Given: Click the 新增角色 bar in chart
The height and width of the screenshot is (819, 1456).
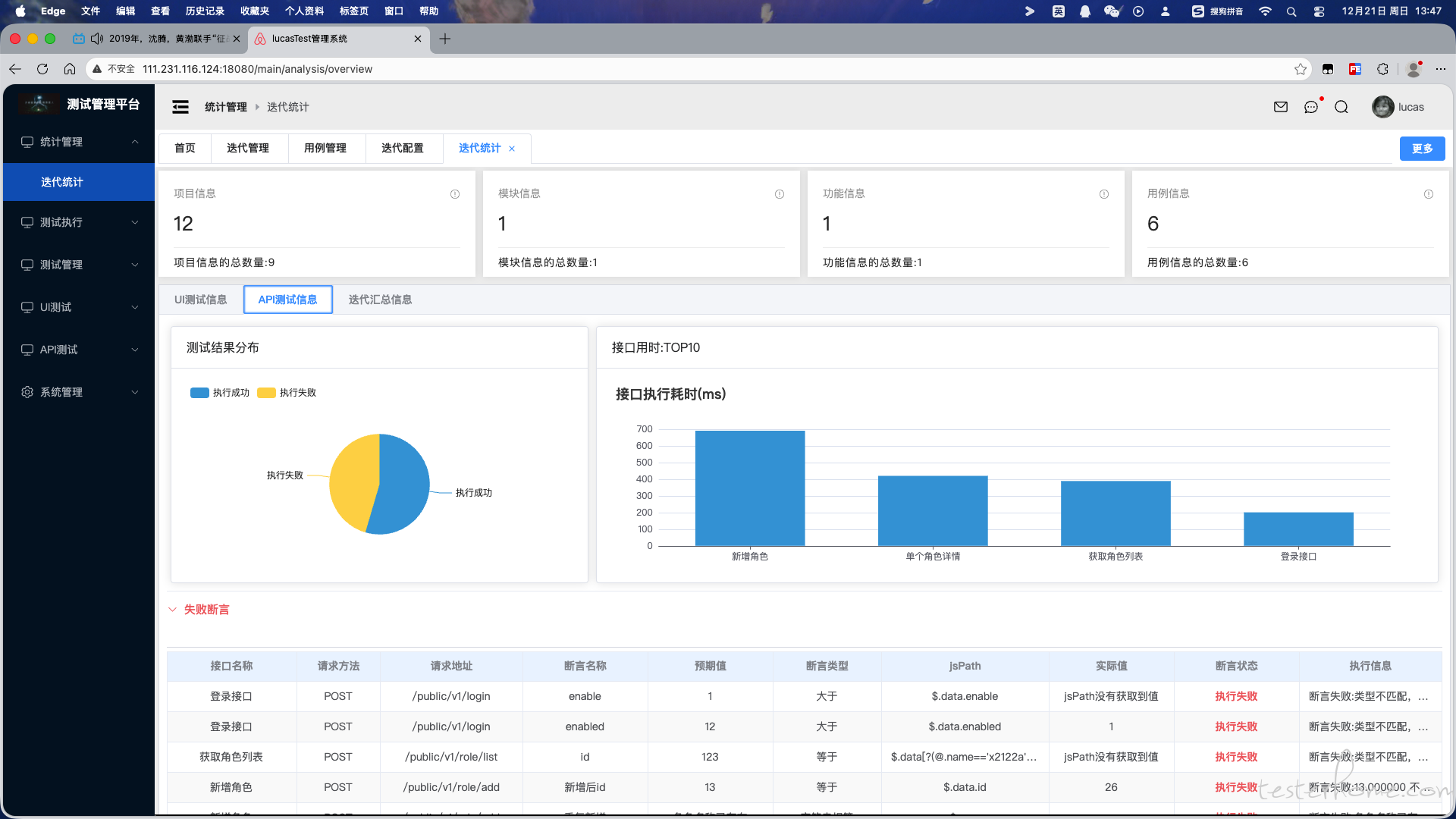Looking at the screenshot, I should click(x=749, y=488).
